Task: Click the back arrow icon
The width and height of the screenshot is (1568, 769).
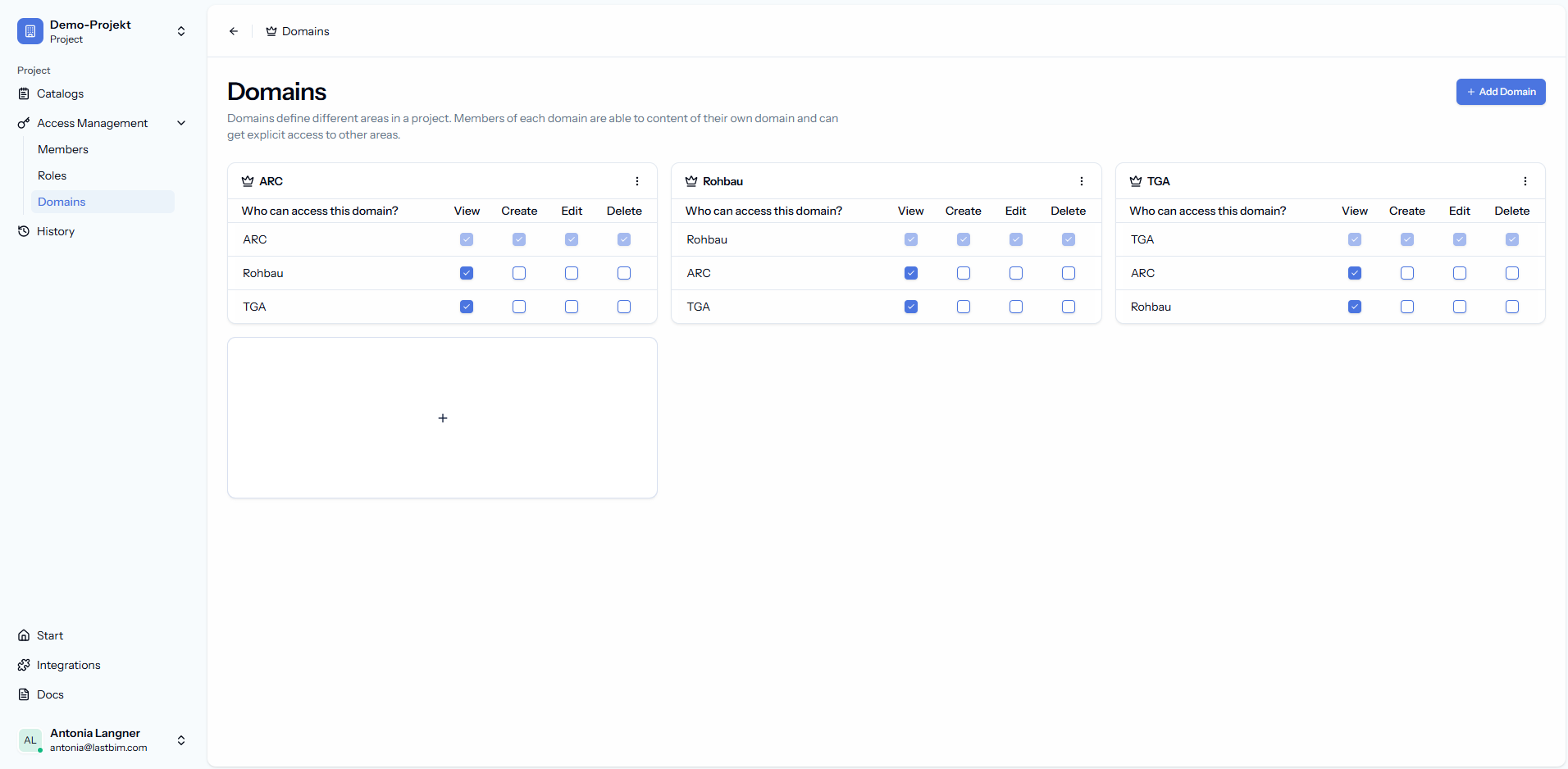Action: [x=234, y=31]
